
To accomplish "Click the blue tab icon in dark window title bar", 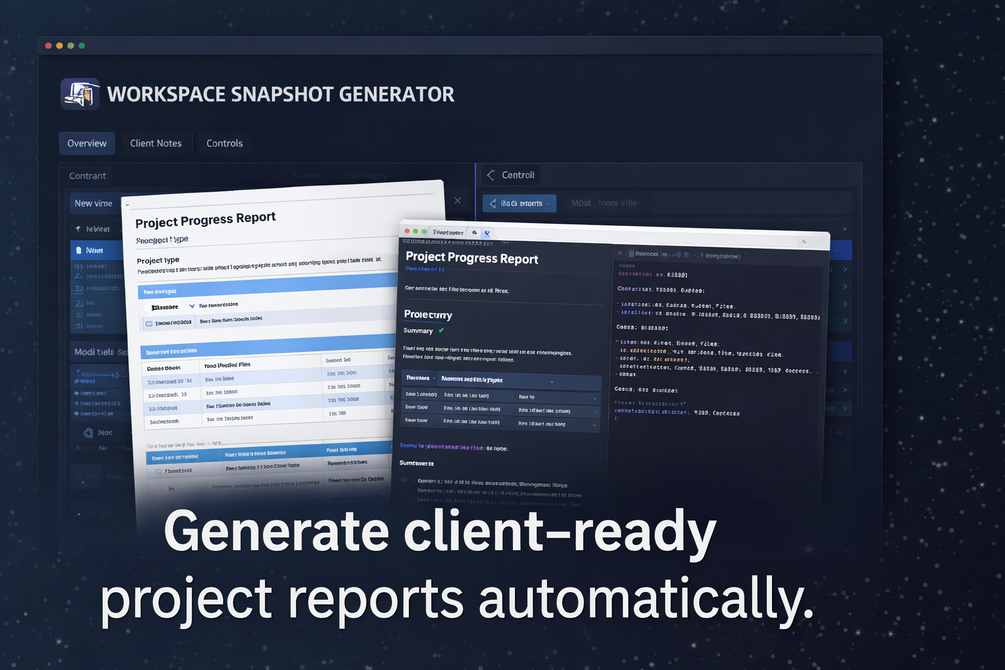I will coord(487,233).
